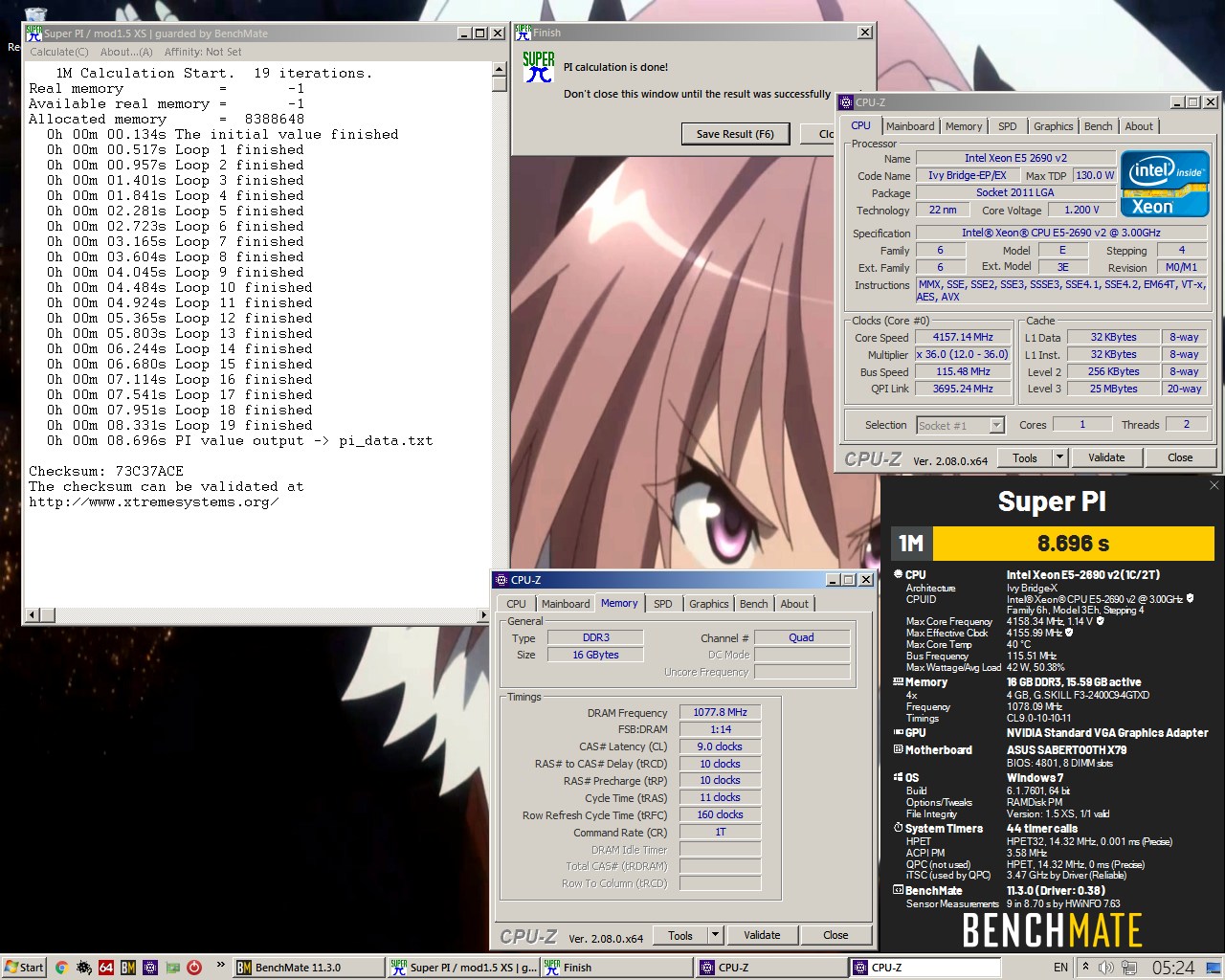Viewport: 1225px width, 980px height.
Task: Open CPU-Z from the quick launch chip icon
Action: (x=150, y=968)
